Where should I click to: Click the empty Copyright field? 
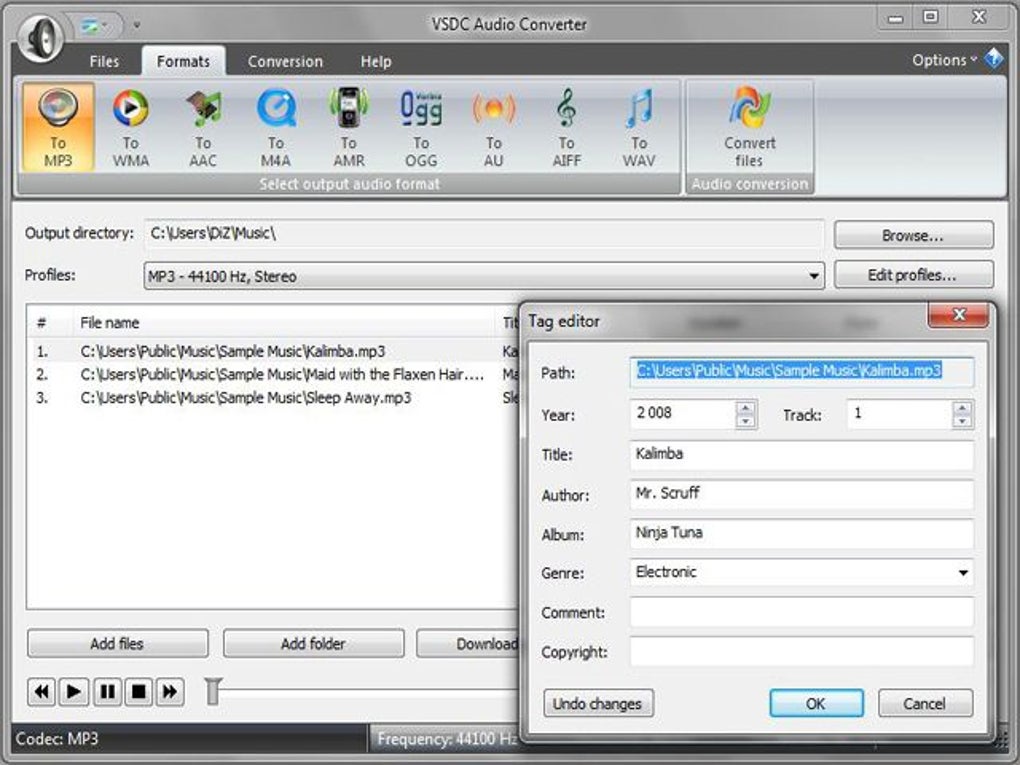[x=801, y=651]
